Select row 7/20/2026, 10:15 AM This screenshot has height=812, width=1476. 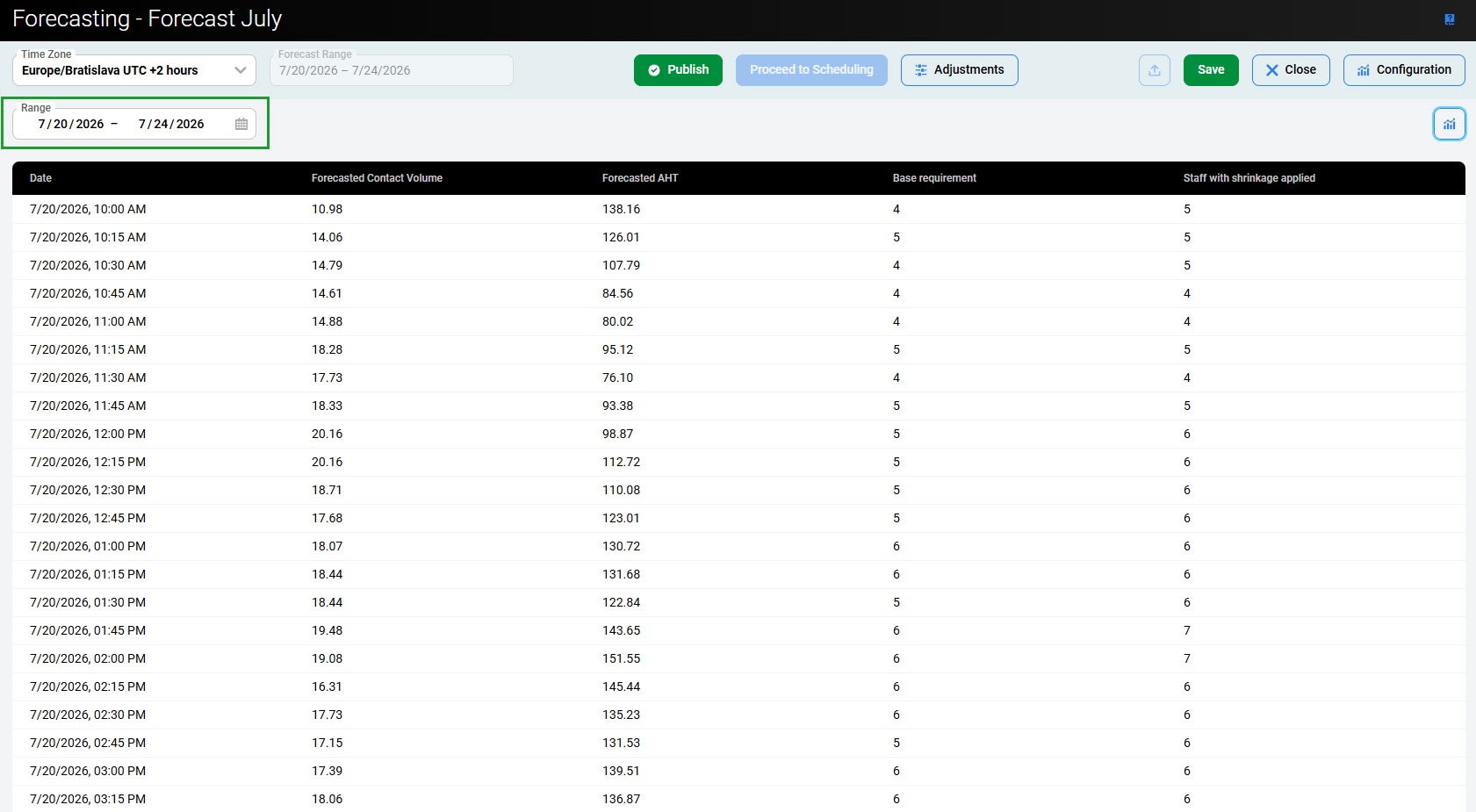pos(738,238)
